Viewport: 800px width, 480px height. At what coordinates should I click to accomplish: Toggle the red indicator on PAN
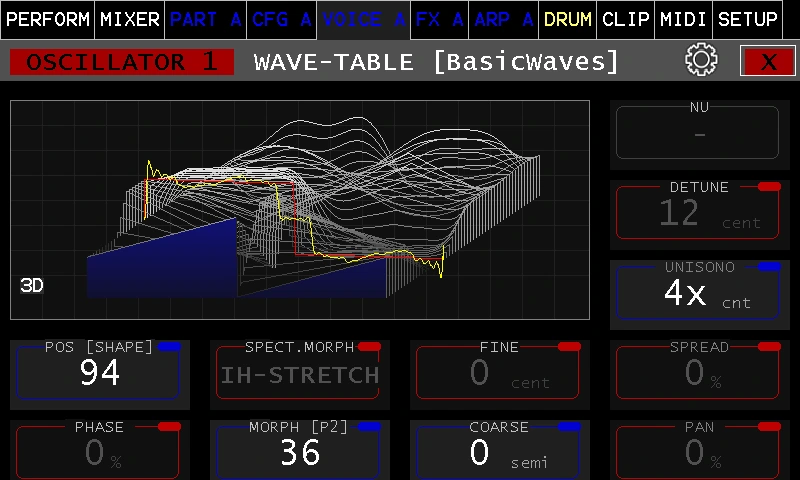coord(769,426)
